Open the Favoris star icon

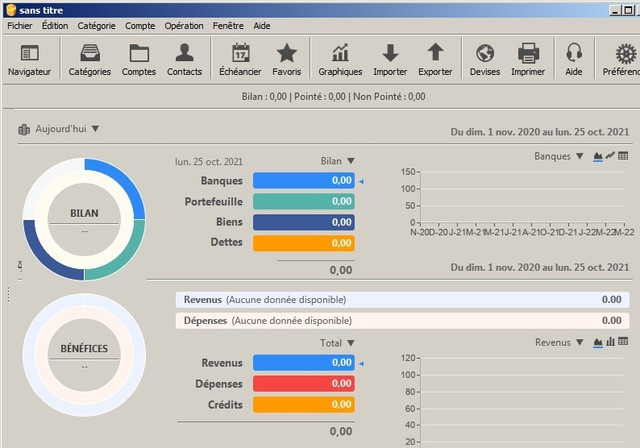click(287, 53)
